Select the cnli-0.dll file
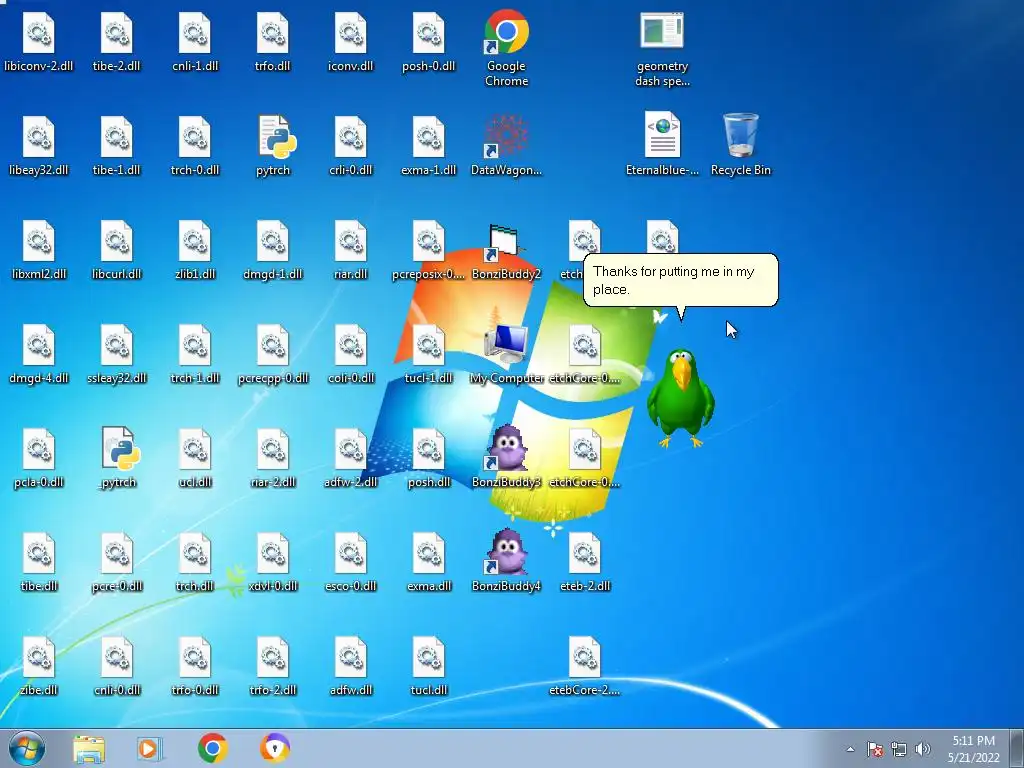Viewport: 1024px width, 768px height. (x=117, y=665)
